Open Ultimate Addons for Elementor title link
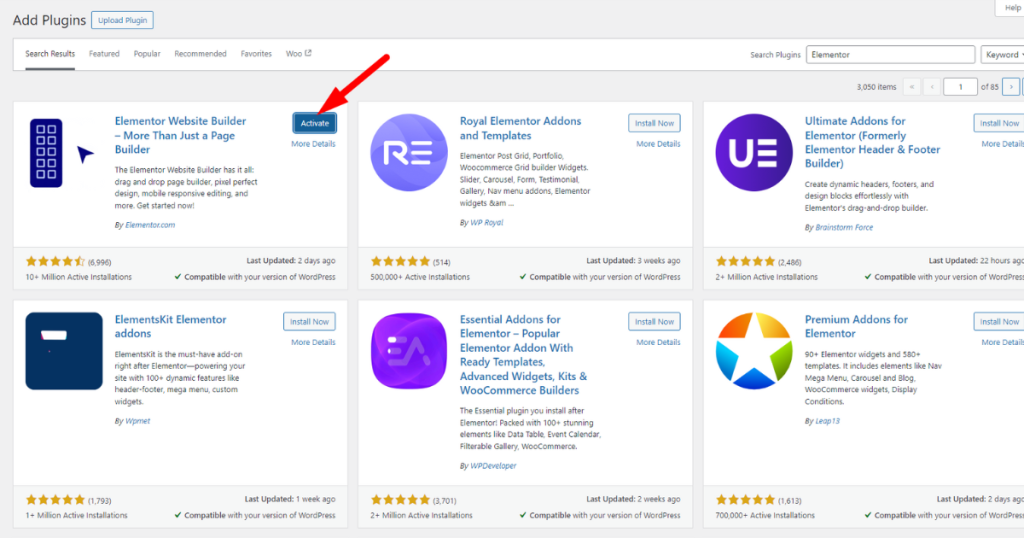The image size is (1024, 538). coord(872,142)
